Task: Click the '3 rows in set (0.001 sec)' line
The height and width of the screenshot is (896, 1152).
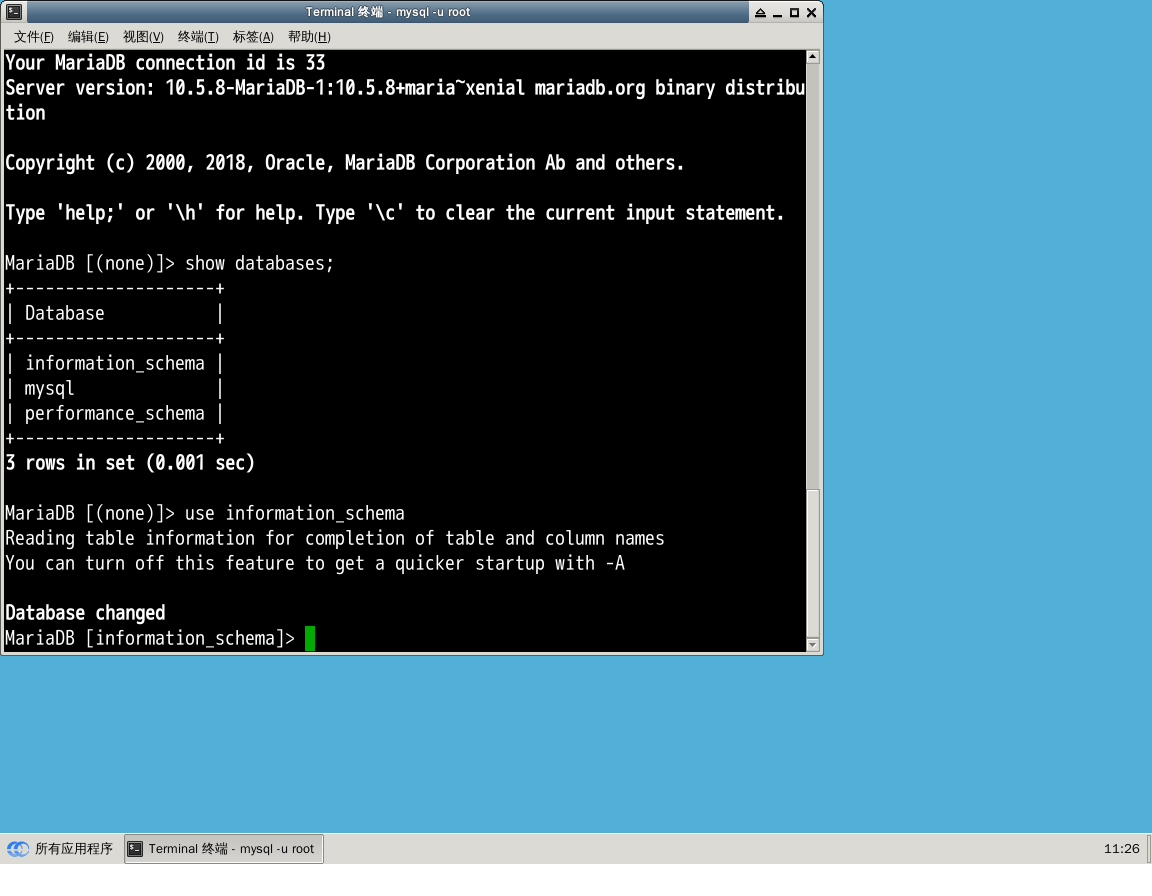Action: (x=130, y=463)
